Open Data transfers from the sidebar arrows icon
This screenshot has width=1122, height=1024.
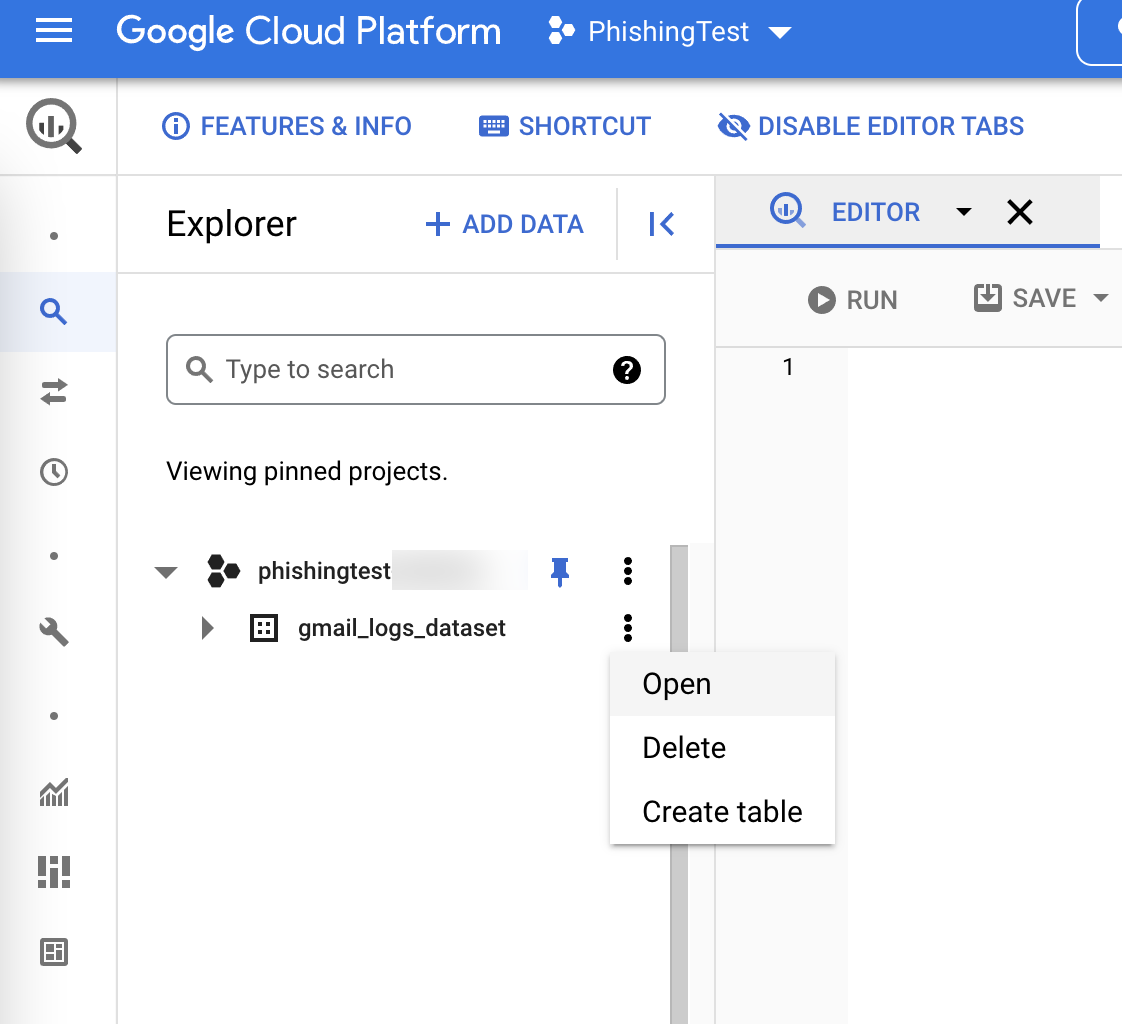coord(54,392)
